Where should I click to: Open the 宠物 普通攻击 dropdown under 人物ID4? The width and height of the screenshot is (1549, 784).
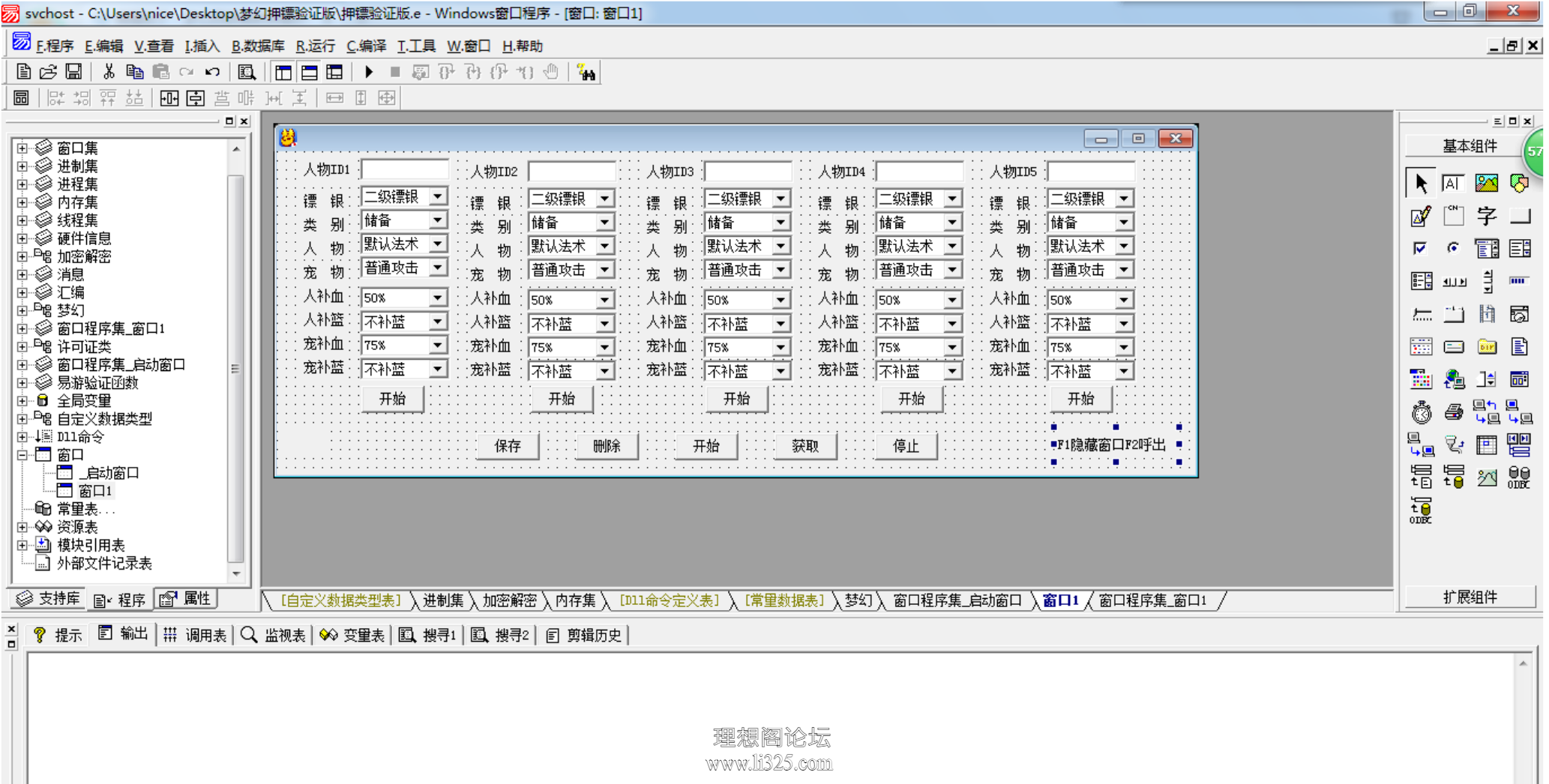pos(952,270)
